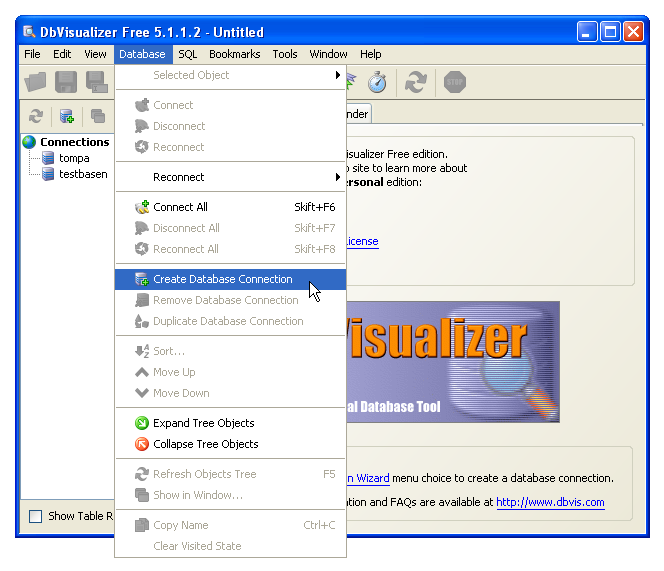Choose Collapse Tree Objects
This screenshot has height=571, width=664.
(231, 444)
